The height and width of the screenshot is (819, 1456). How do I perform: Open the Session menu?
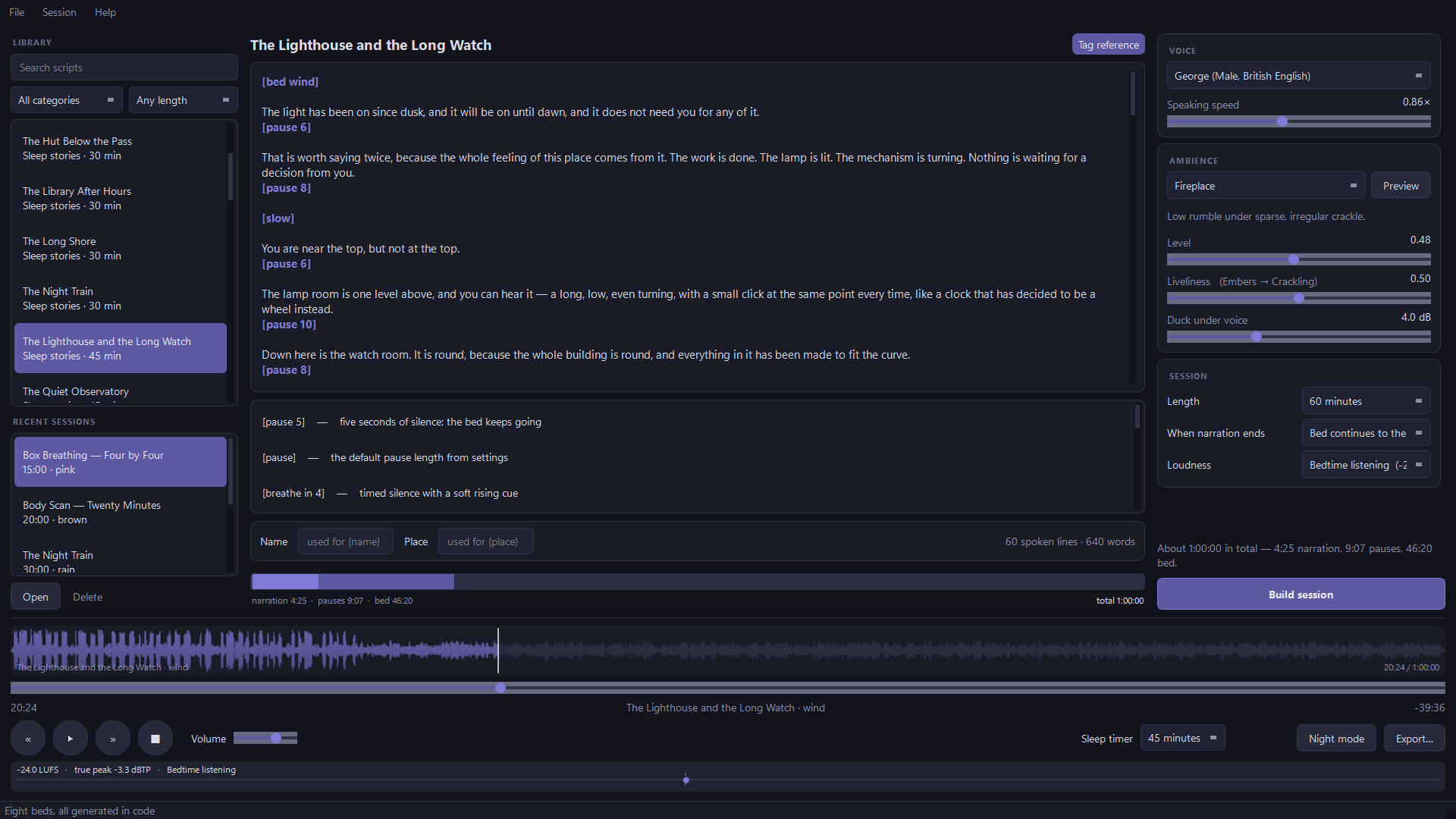click(x=59, y=12)
